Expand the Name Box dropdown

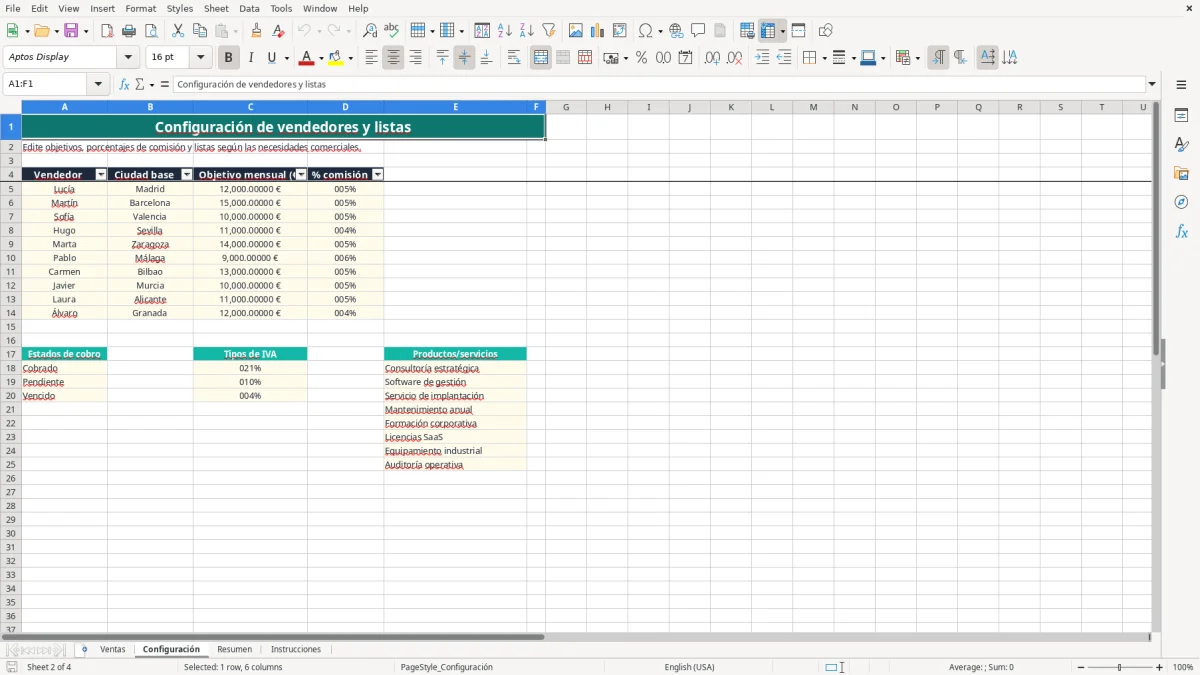(x=98, y=85)
